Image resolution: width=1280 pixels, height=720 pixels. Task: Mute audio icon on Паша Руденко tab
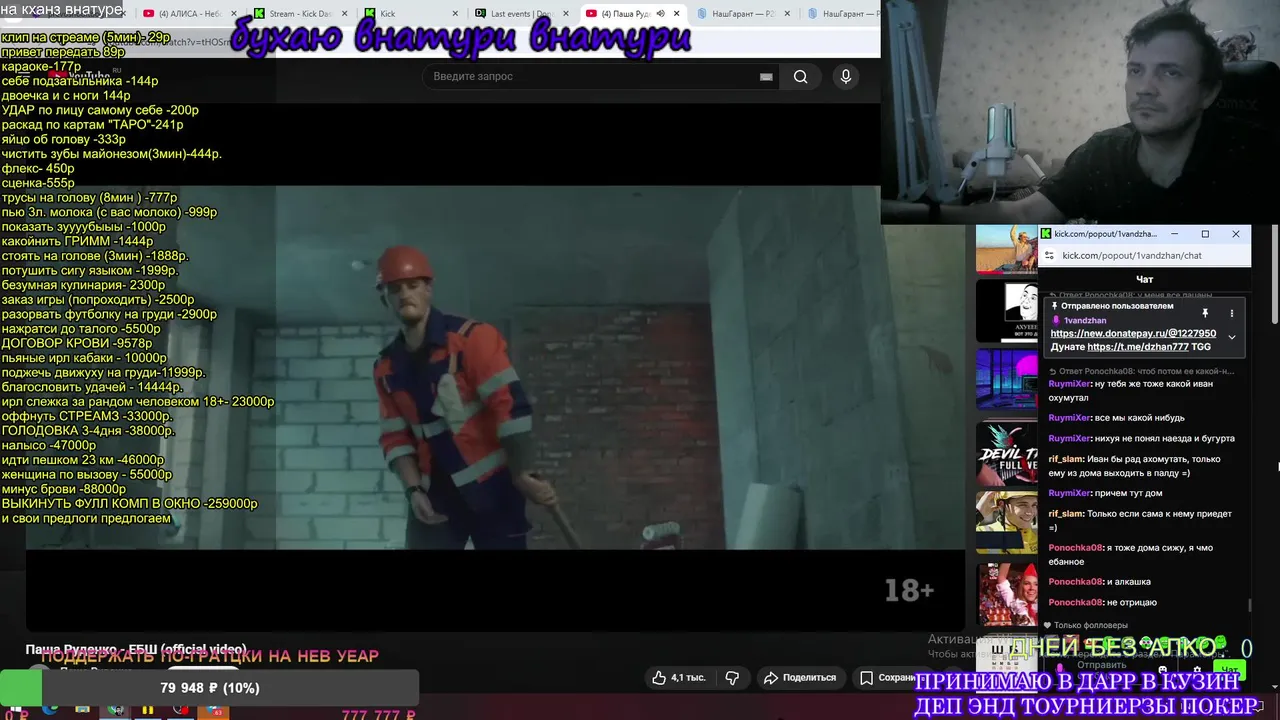[x=660, y=14]
